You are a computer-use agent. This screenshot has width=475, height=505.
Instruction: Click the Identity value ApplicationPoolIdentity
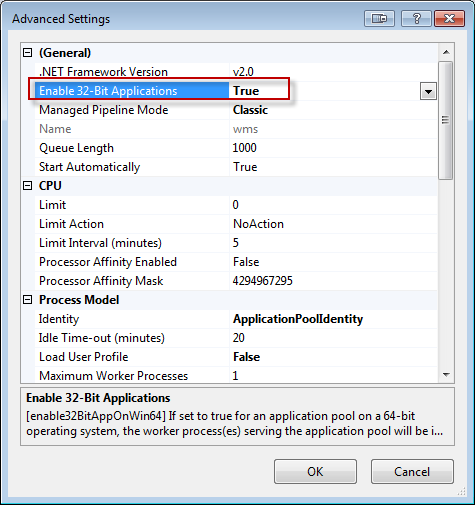pos(298,319)
